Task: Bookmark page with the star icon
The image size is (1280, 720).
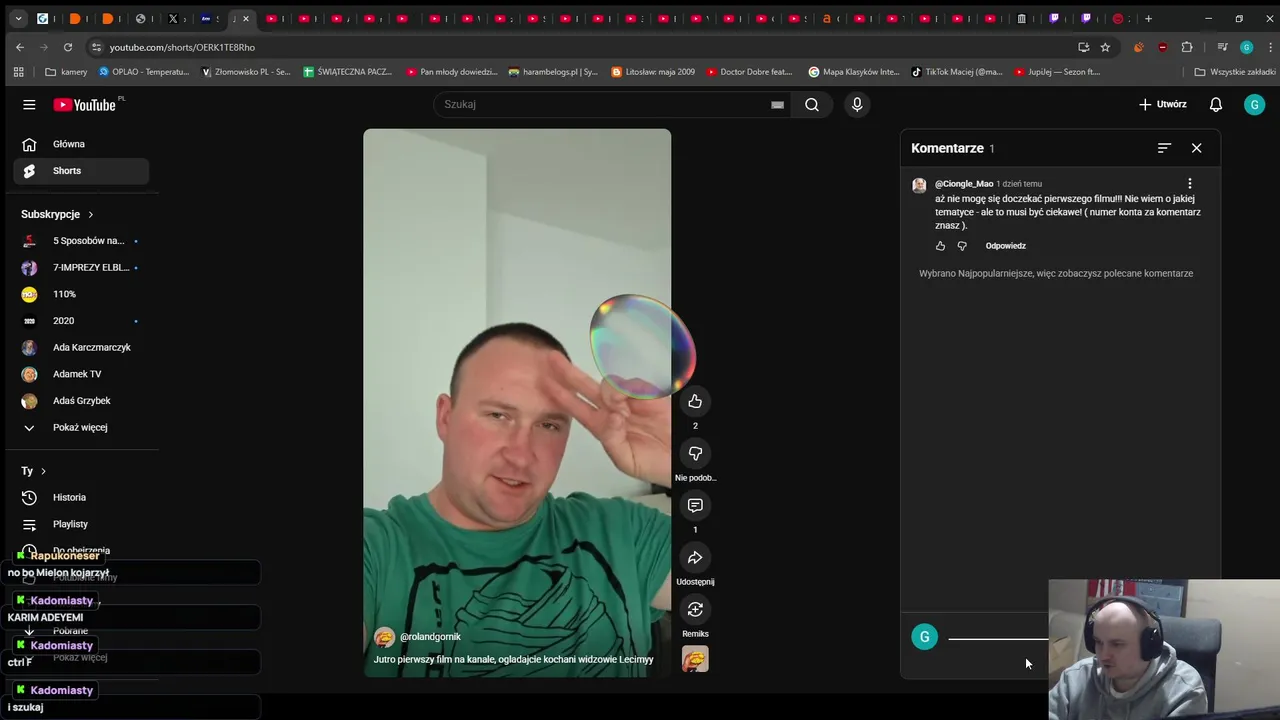Action: coord(1105,47)
